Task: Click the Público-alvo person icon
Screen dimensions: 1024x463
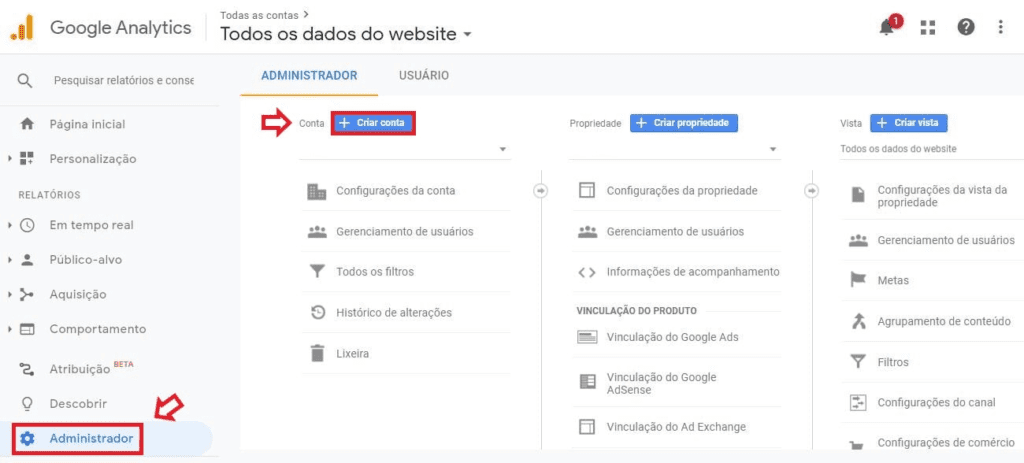Action: coord(27,260)
